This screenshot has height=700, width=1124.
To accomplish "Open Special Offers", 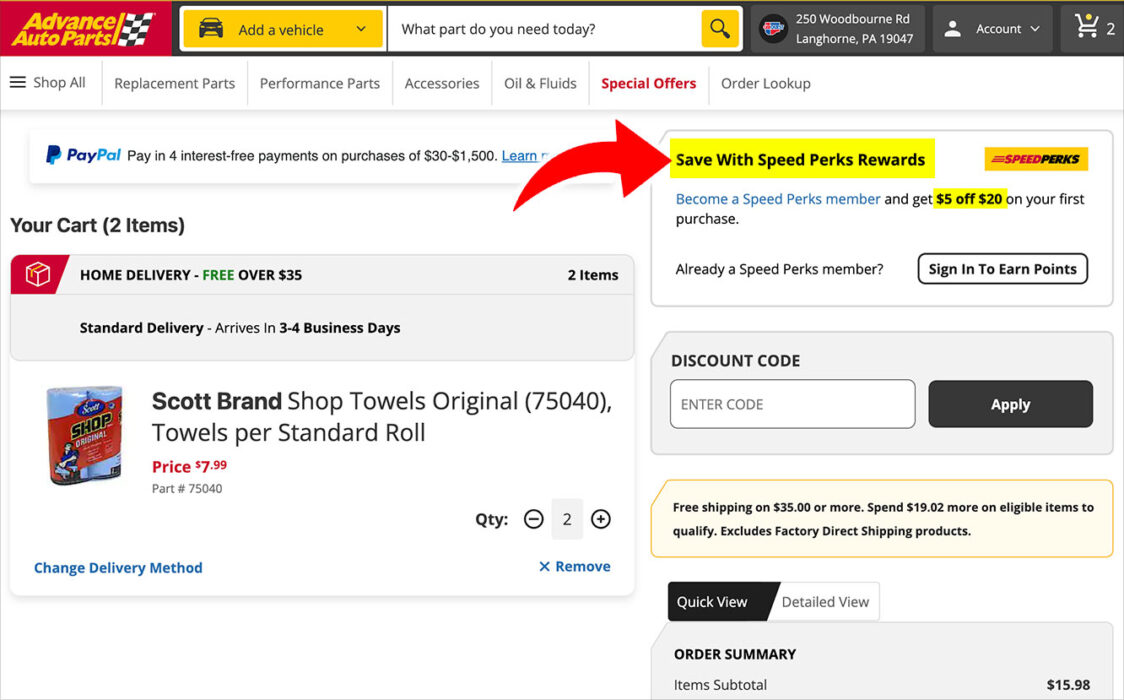I will 648,83.
